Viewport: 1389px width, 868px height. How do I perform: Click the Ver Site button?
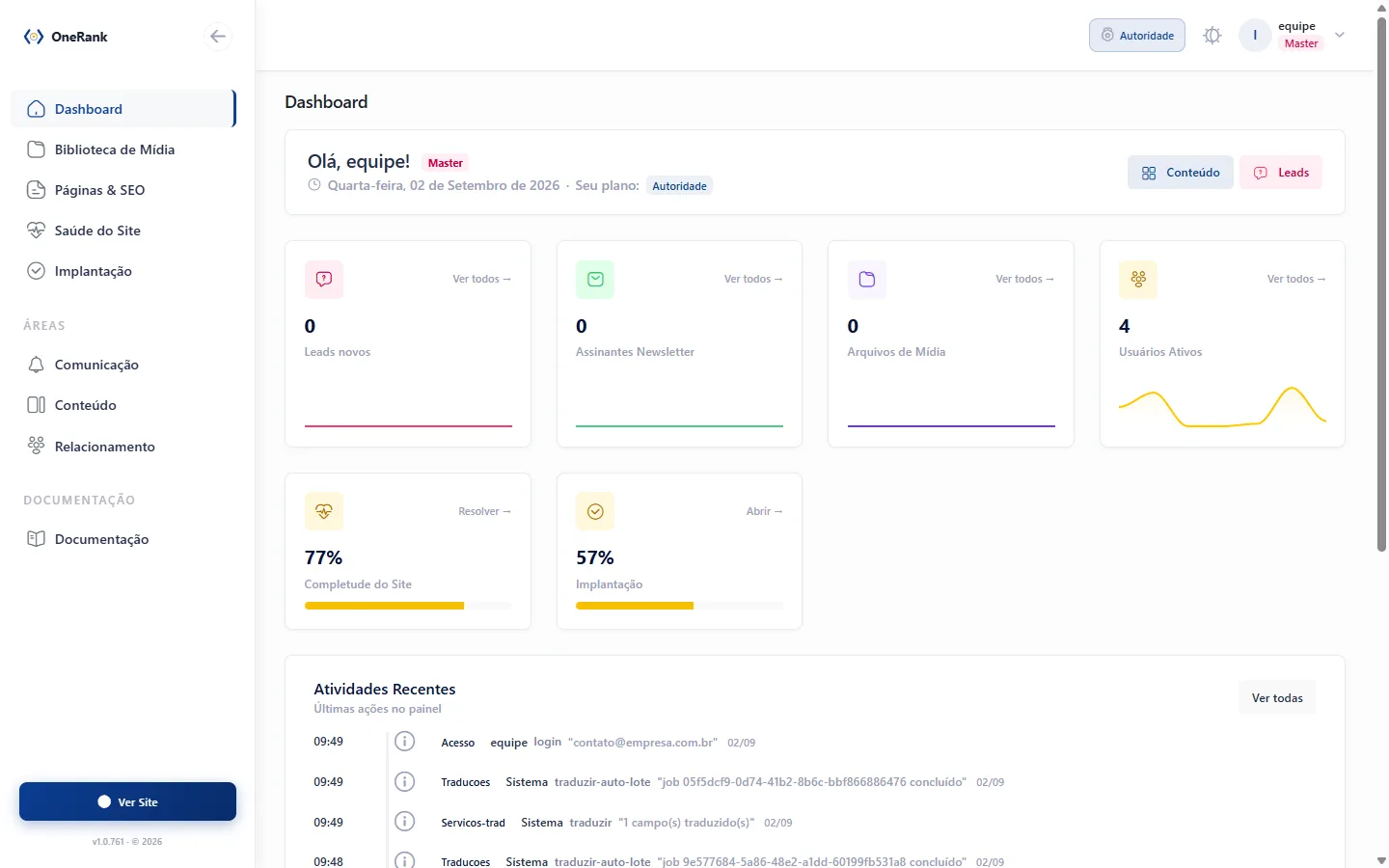pyautogui.click(x=127, y=801)
